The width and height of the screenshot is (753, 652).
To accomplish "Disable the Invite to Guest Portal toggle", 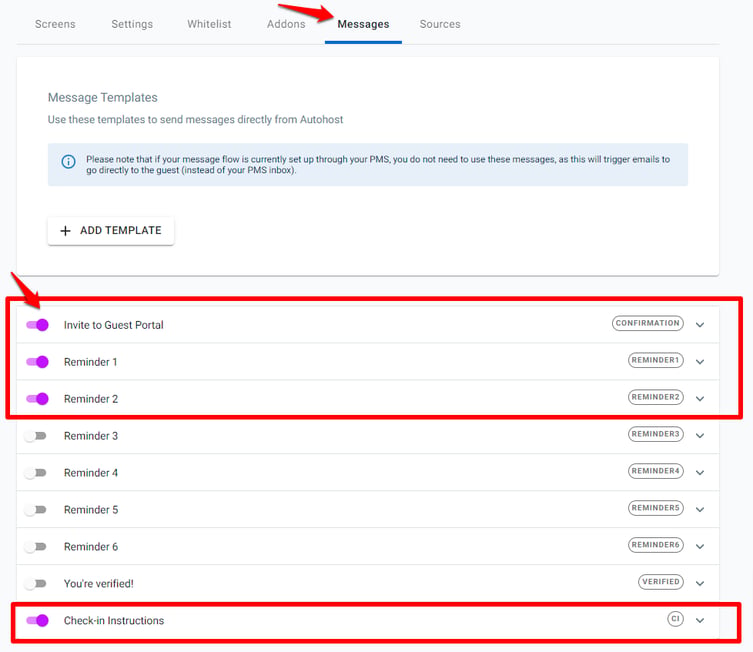I will [x=37, y=325].
